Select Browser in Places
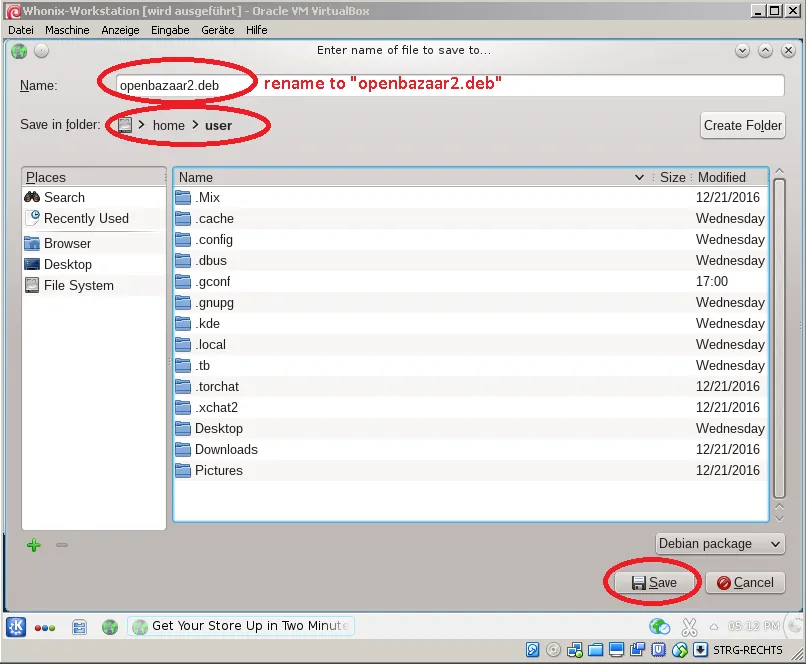Screen dimensions: 806x664 click(x=94, y=244)
